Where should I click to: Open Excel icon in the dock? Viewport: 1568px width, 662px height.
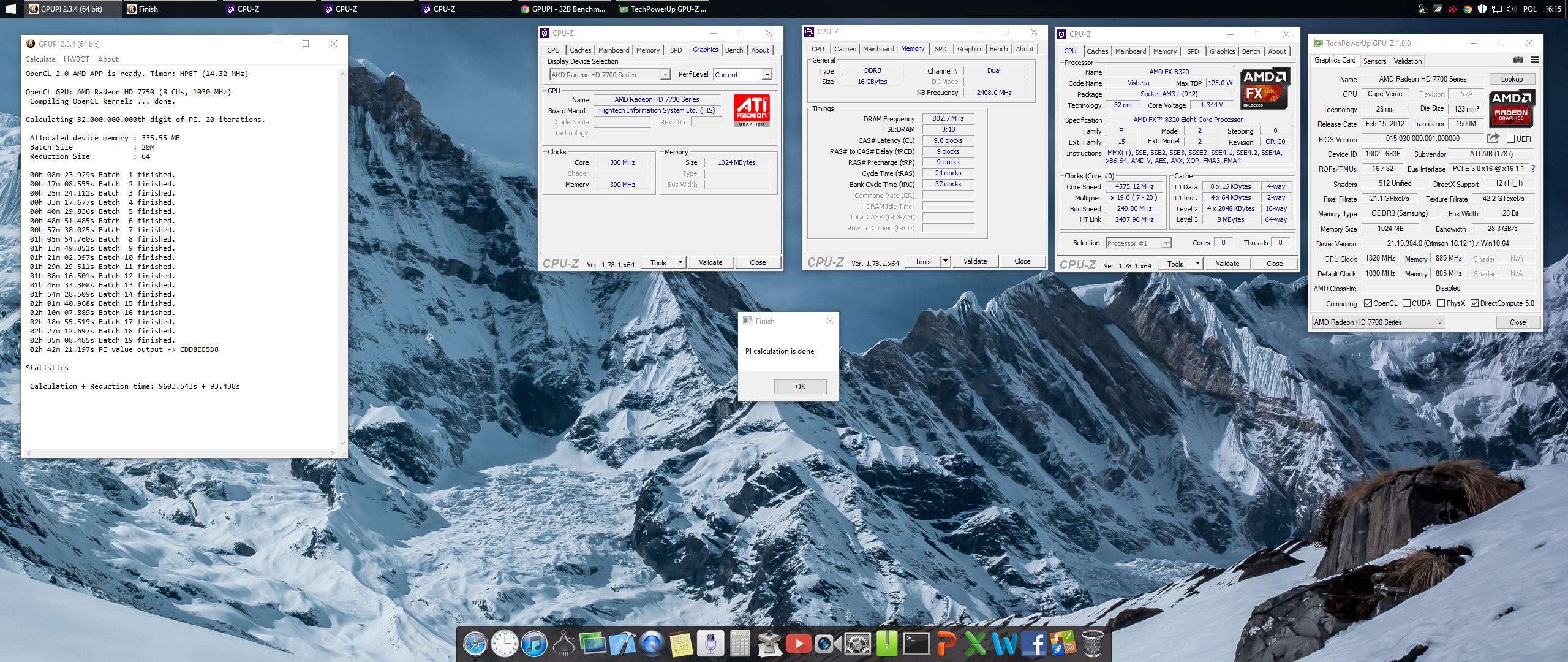(975, 644)
